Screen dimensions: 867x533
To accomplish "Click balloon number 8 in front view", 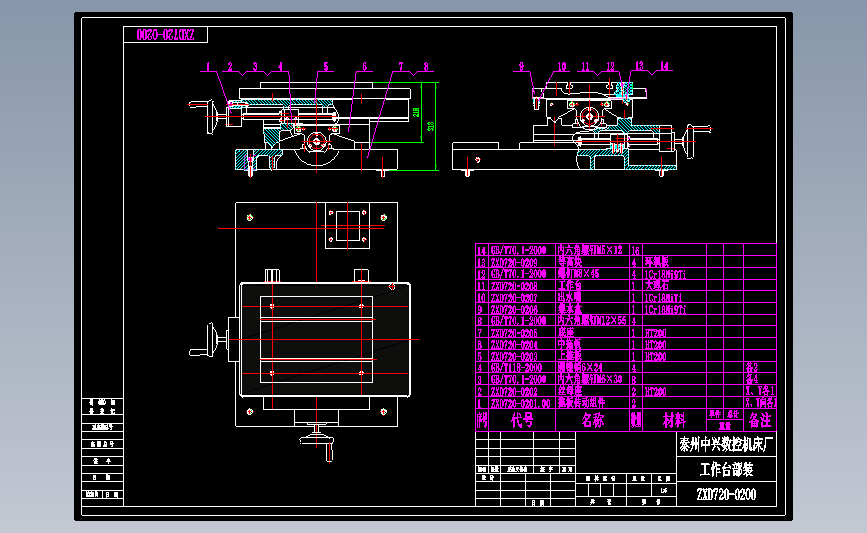I will (426, 67).
